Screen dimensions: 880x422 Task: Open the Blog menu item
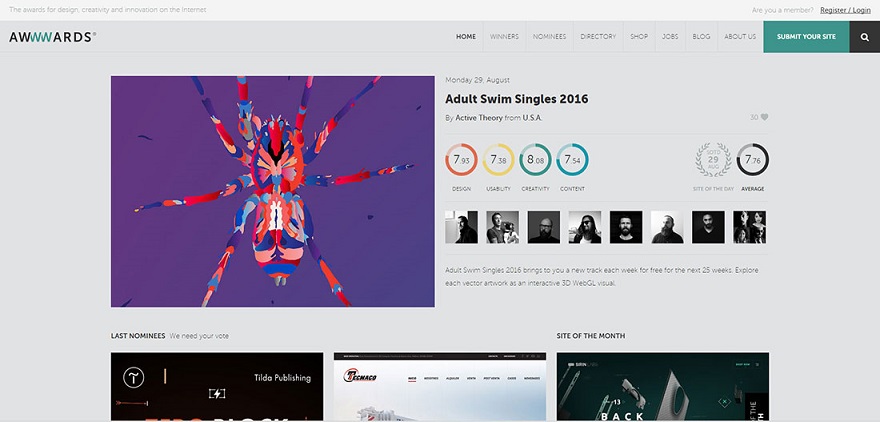pyautogui.click(x=702, y=37)
